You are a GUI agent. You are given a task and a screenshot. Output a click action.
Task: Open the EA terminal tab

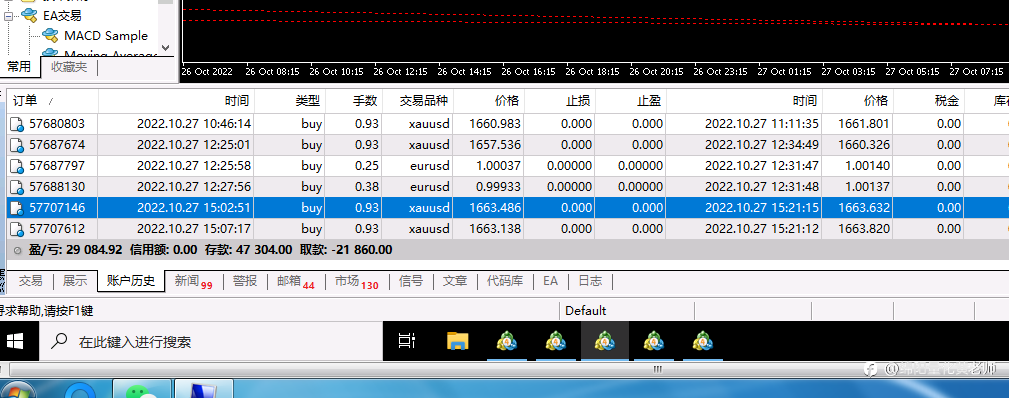[x=550, y=281]
